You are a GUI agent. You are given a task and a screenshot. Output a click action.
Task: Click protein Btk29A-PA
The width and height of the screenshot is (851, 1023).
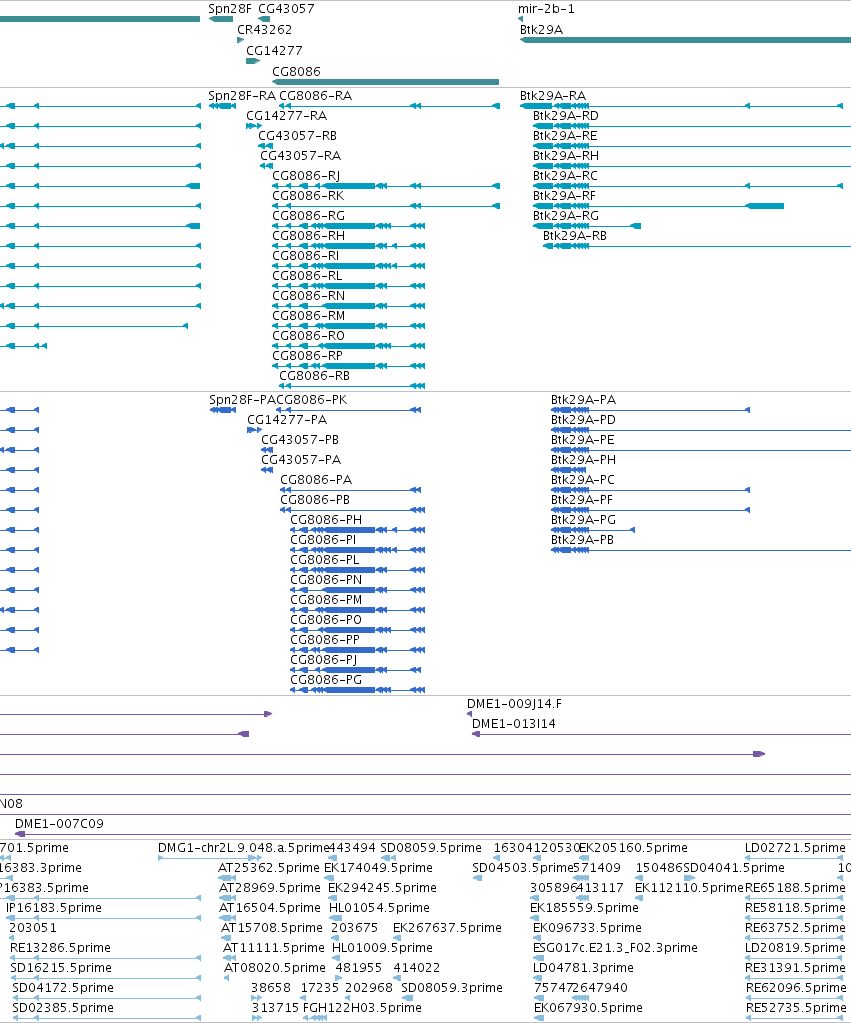coord(583,399)
